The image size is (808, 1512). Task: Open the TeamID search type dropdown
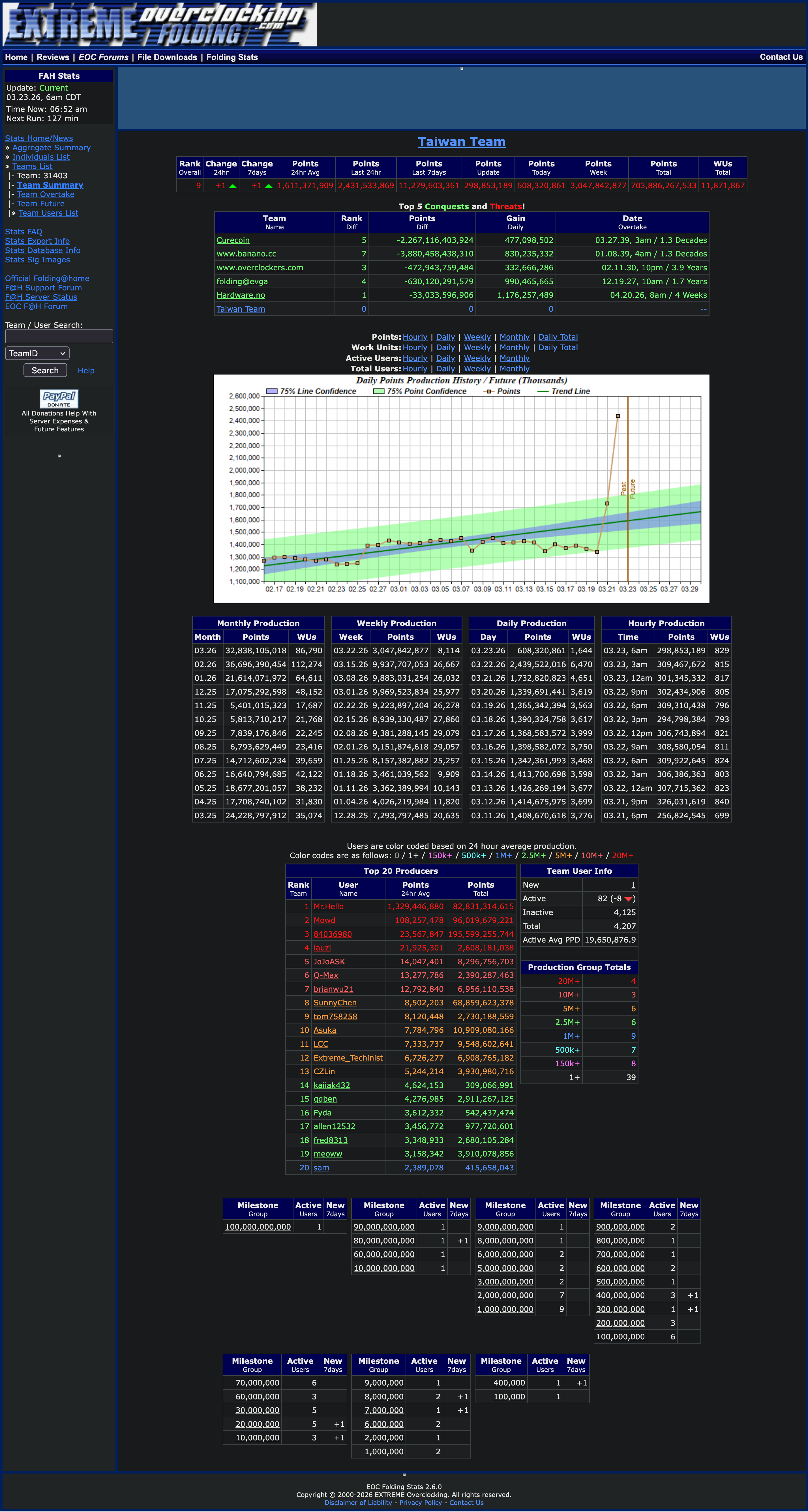37,353
